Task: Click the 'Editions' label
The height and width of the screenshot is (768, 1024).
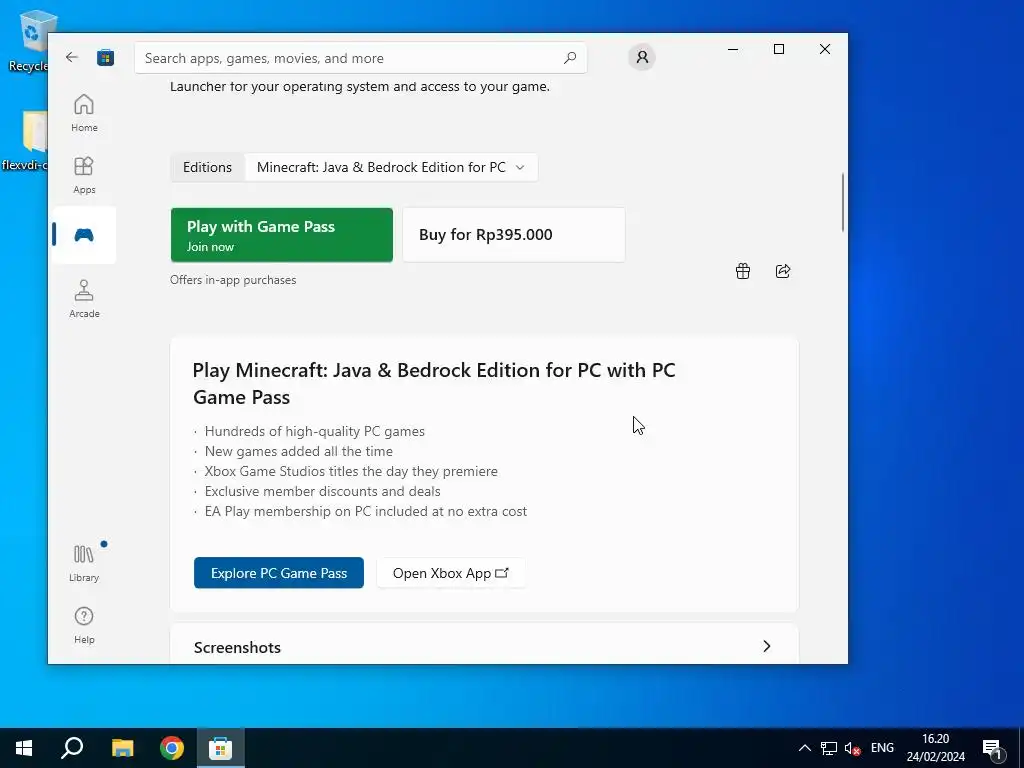Action: point(207,167)
